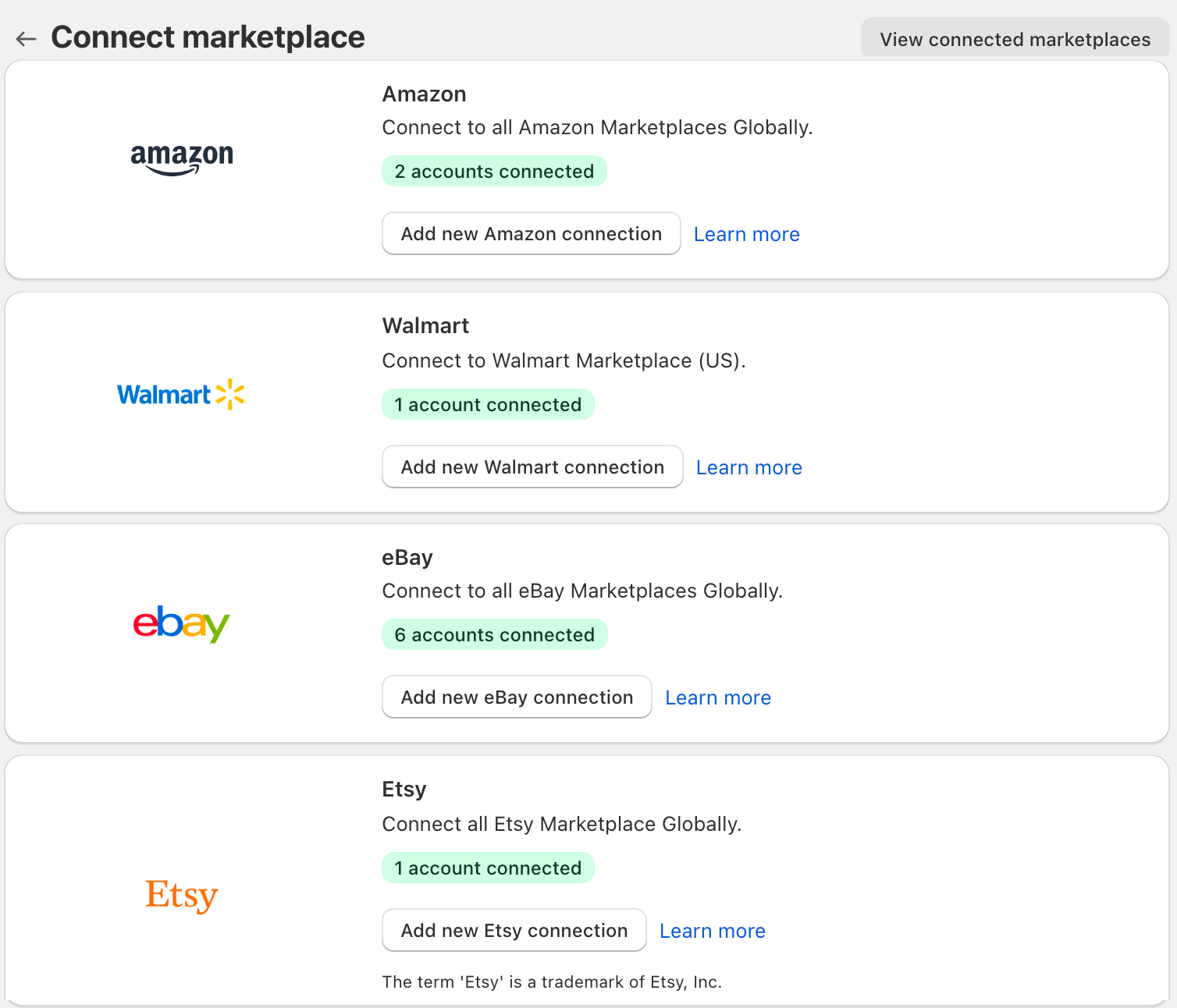This screenshot has height=1008, width=1177.
Task: Click the Walmart 1 account connected badge
Action: [488, 404]
